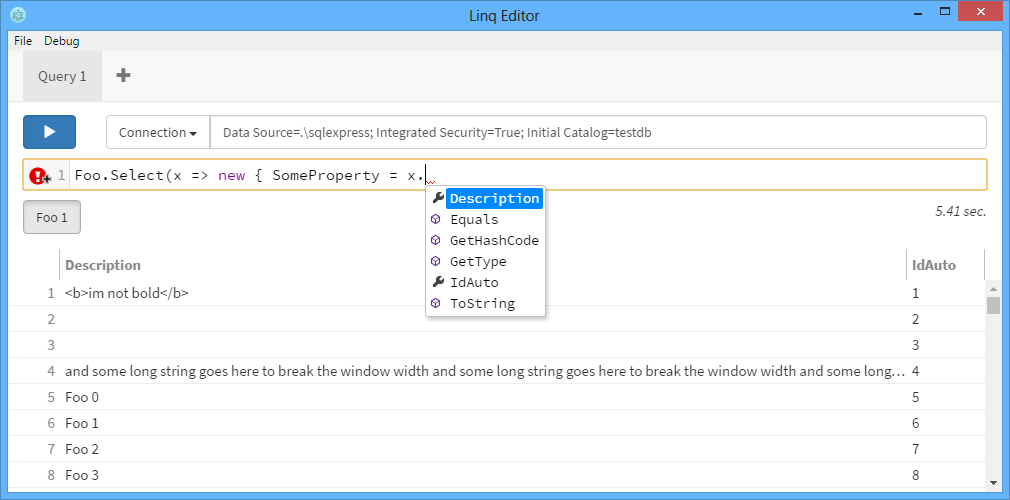Click the '5.41 sec.' execution time text
Image resolution: width=1010 pixels, height=500 pixels.
tap(960, 211)
